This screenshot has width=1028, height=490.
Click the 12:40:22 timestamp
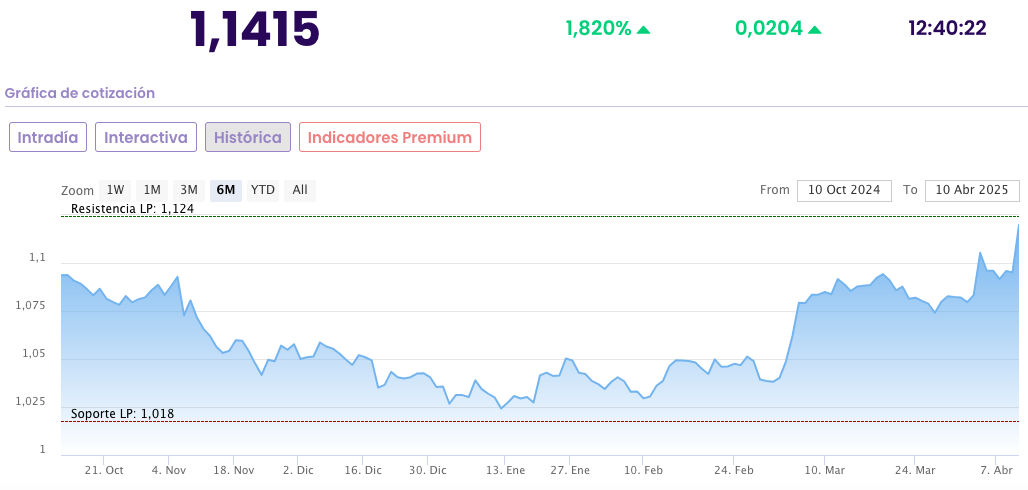coord(947,28)
